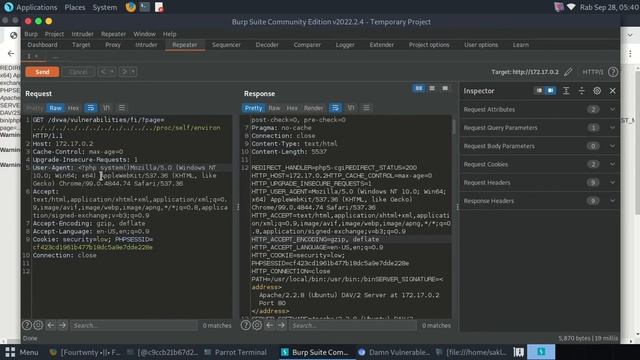This screenshot has width=640, height=360.
Task: Switch to Damn Vulnerable browser window
Action: click(x=394, y=352)
